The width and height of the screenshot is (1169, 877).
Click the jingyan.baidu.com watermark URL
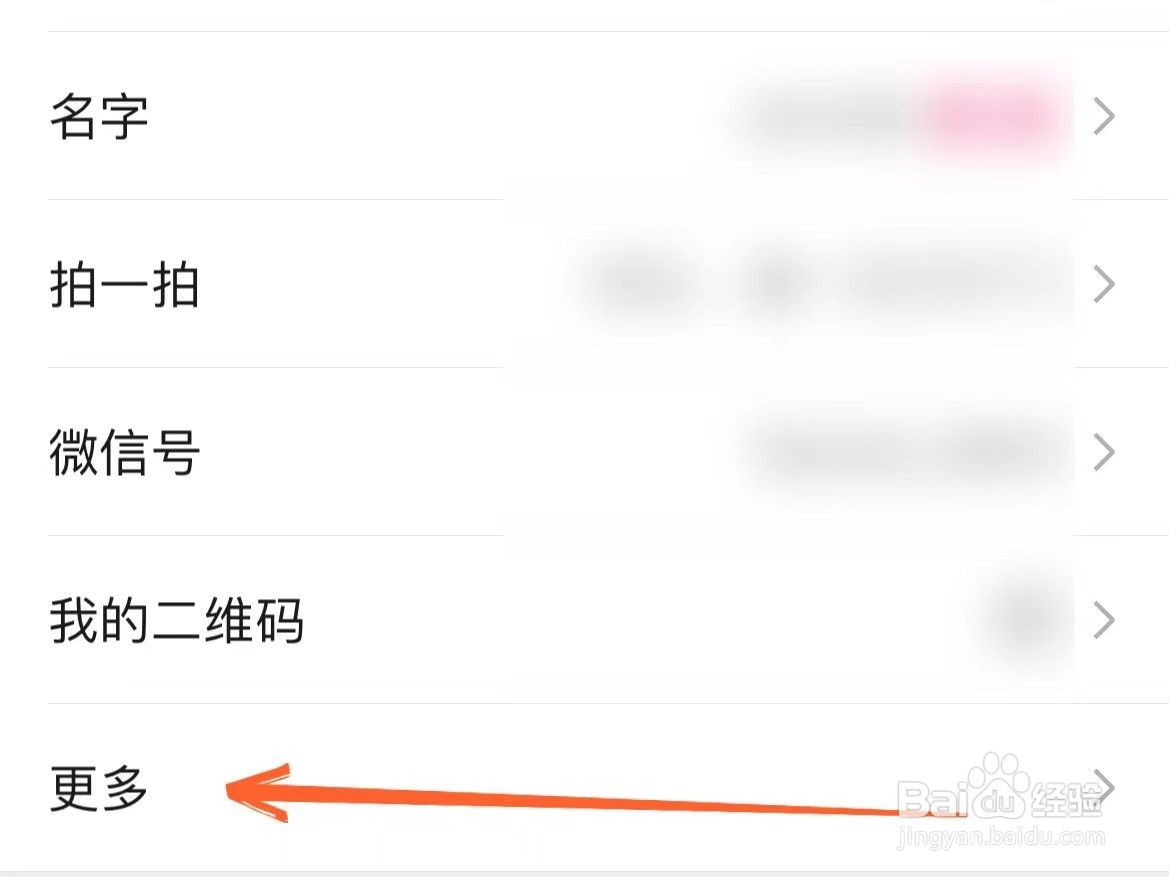pos(1000,837)
